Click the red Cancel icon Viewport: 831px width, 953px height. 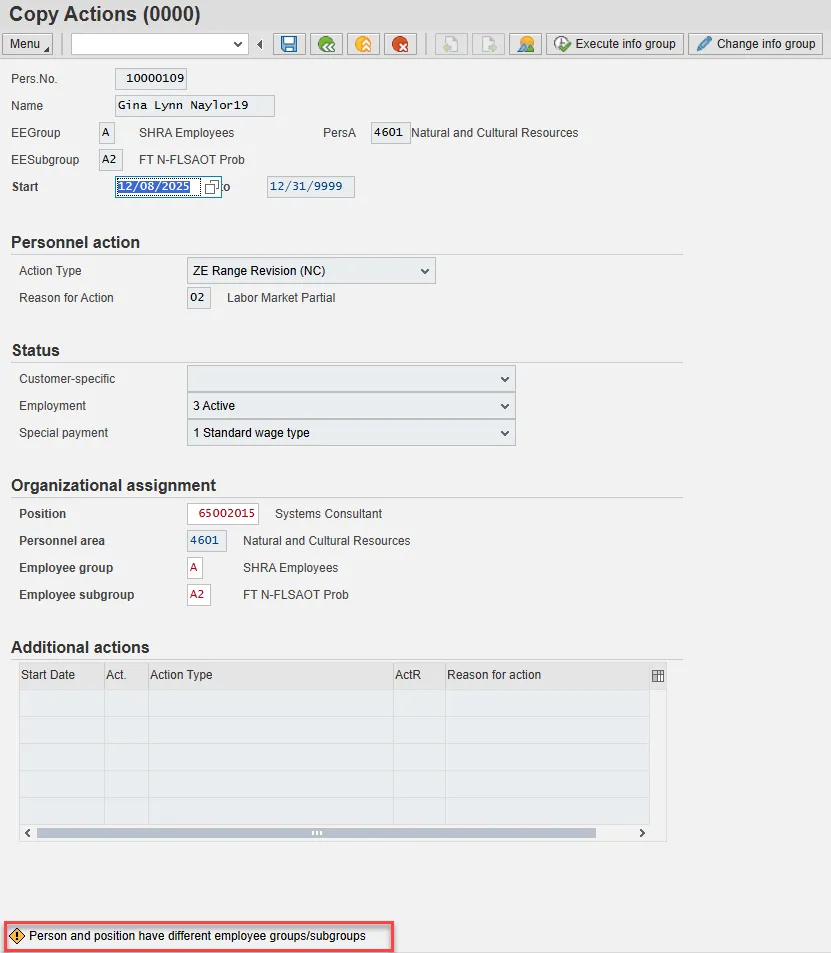[x=400, y=44]
